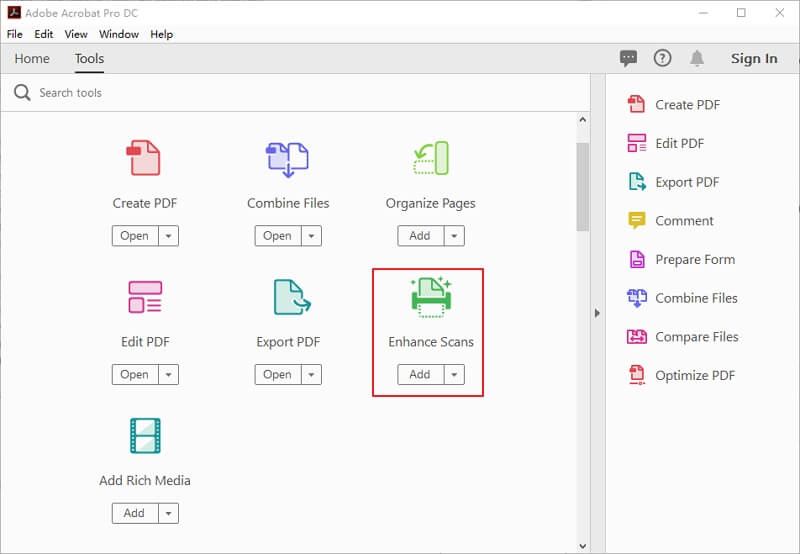Click the Export PDF tool icon
The height and width of the screenshot is (554, 800).
tap(290, 297)
